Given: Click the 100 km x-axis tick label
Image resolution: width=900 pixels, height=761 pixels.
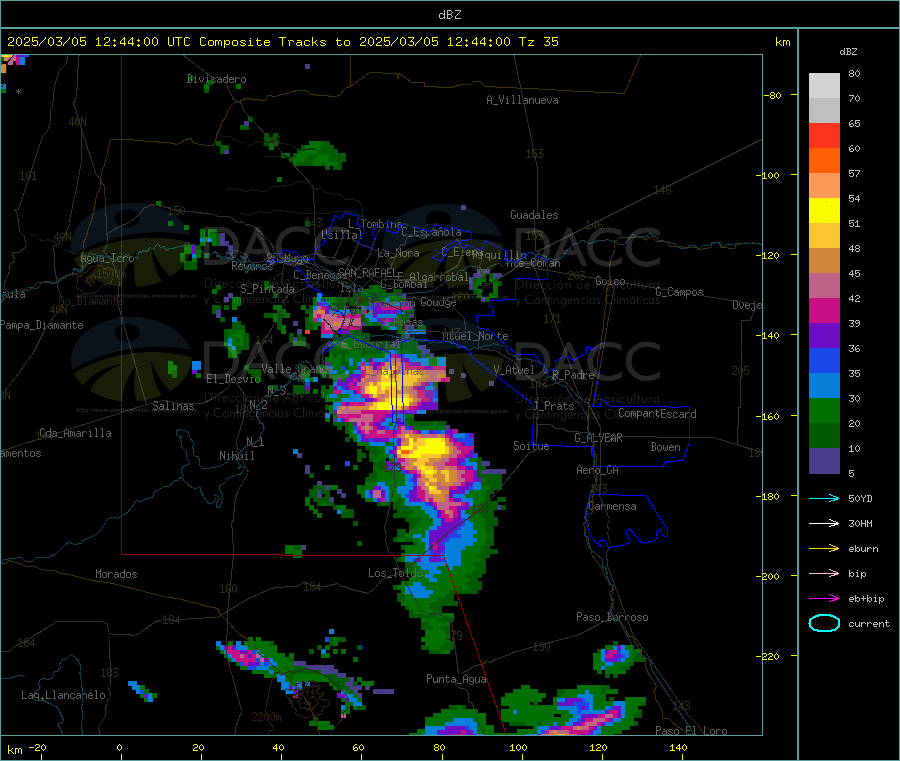Looking at the screenshot, I should click(x=518, y=747).
